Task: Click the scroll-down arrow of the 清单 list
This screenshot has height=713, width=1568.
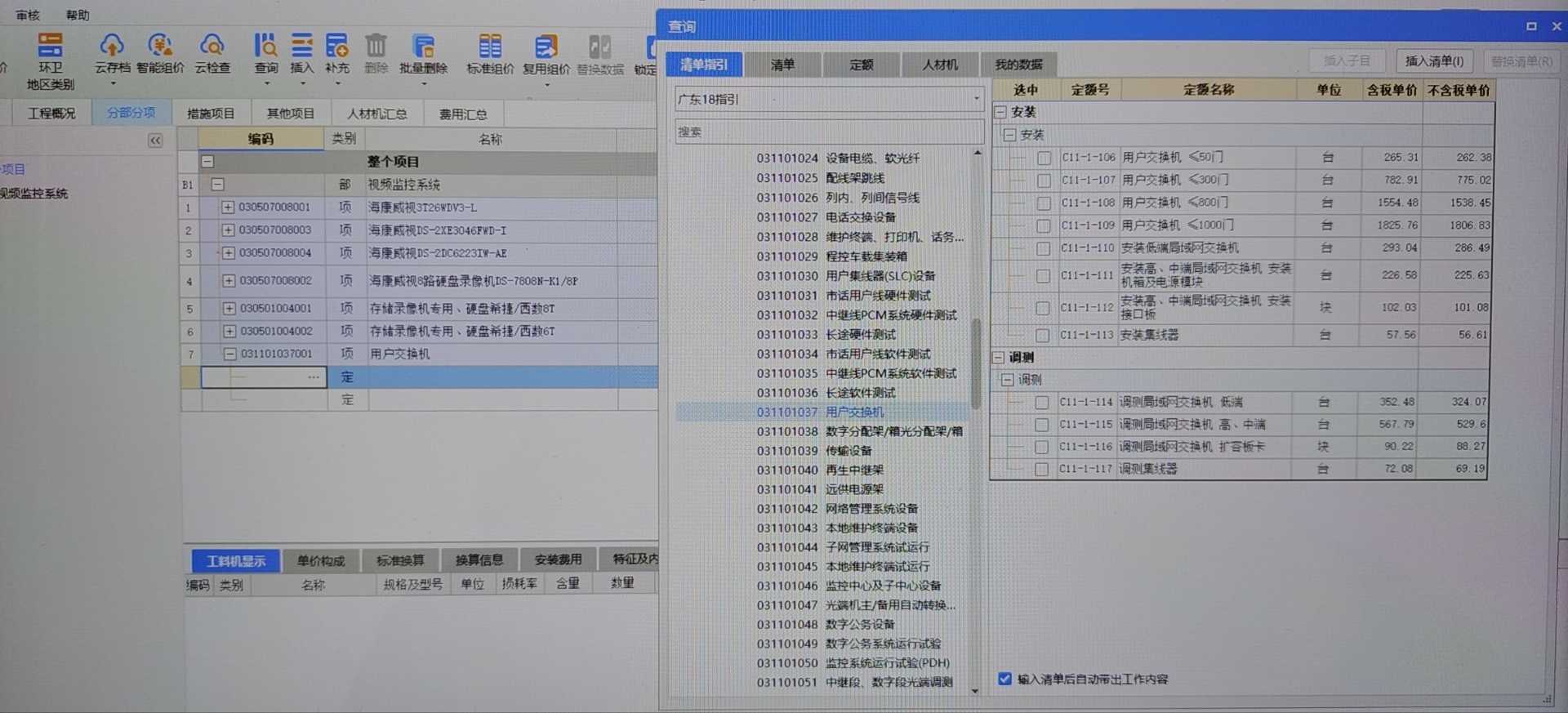Action: [x=975, y=691]
